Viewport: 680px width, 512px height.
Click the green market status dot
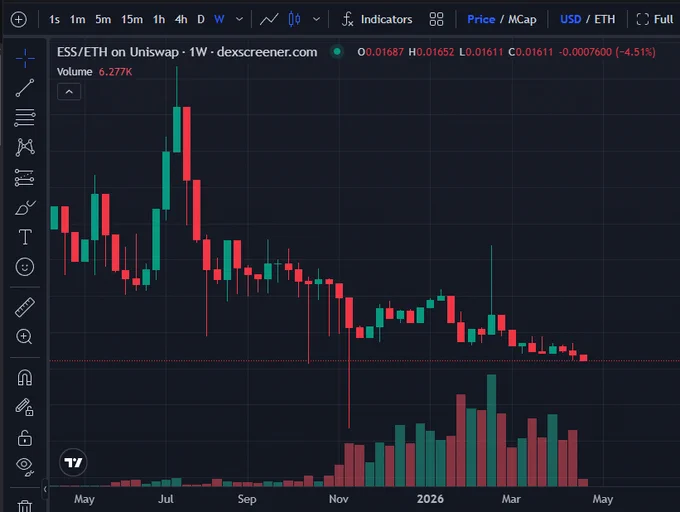coord(337,52)
